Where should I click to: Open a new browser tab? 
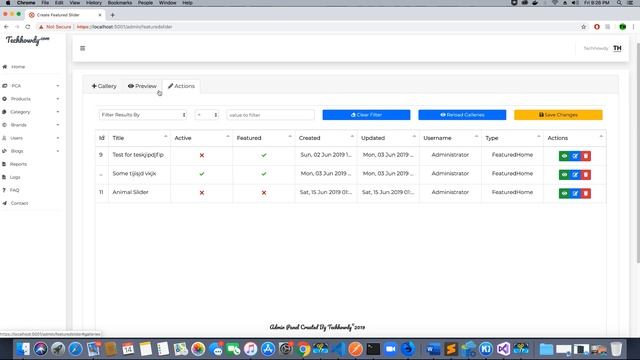tap(112, 15)
